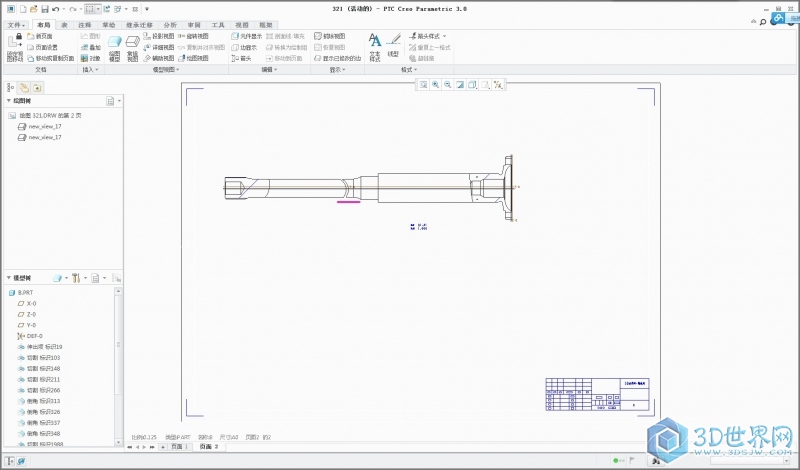
Task: Undo the last action
Action: [x=56, y=9]
